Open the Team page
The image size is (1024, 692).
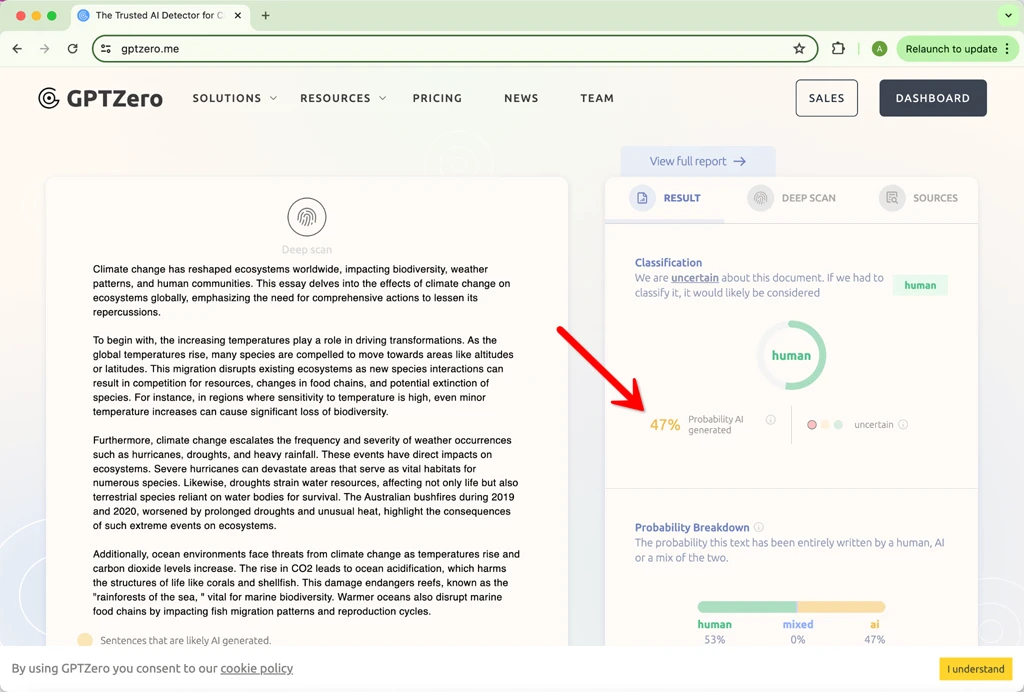coord(597,98)
